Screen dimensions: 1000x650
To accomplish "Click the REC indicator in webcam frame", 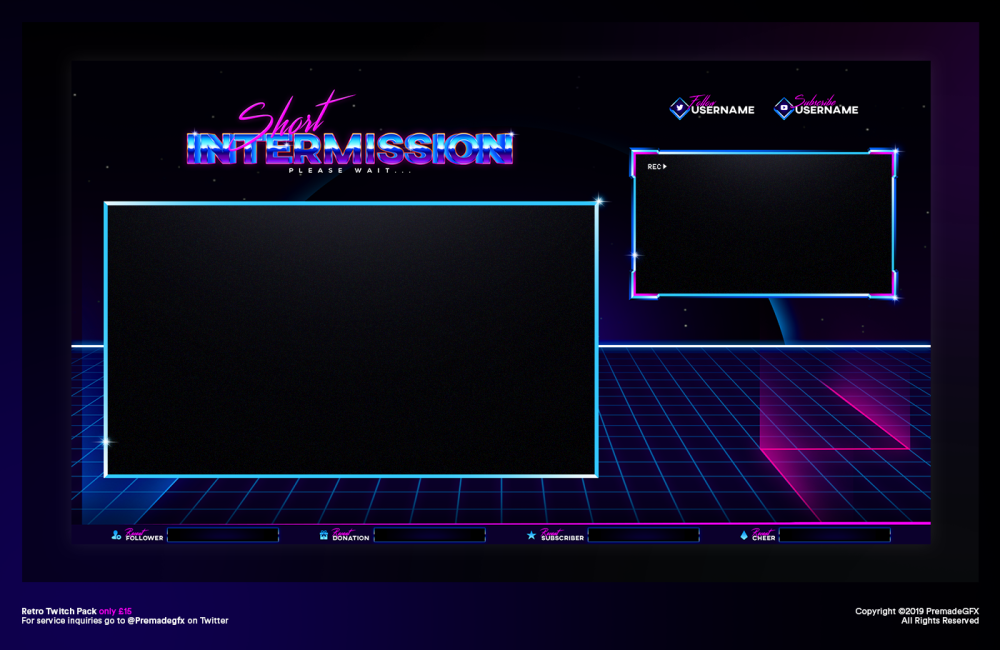I will click(656, 167).
